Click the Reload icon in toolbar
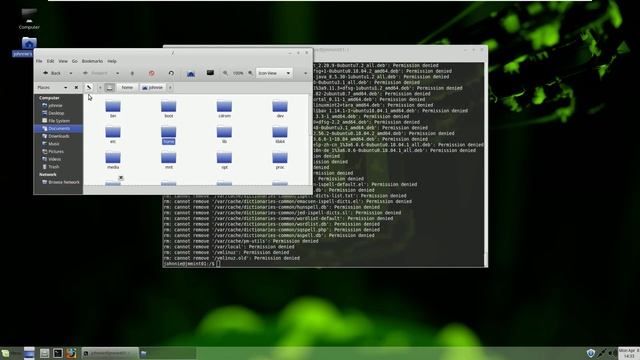 (171, 73)
